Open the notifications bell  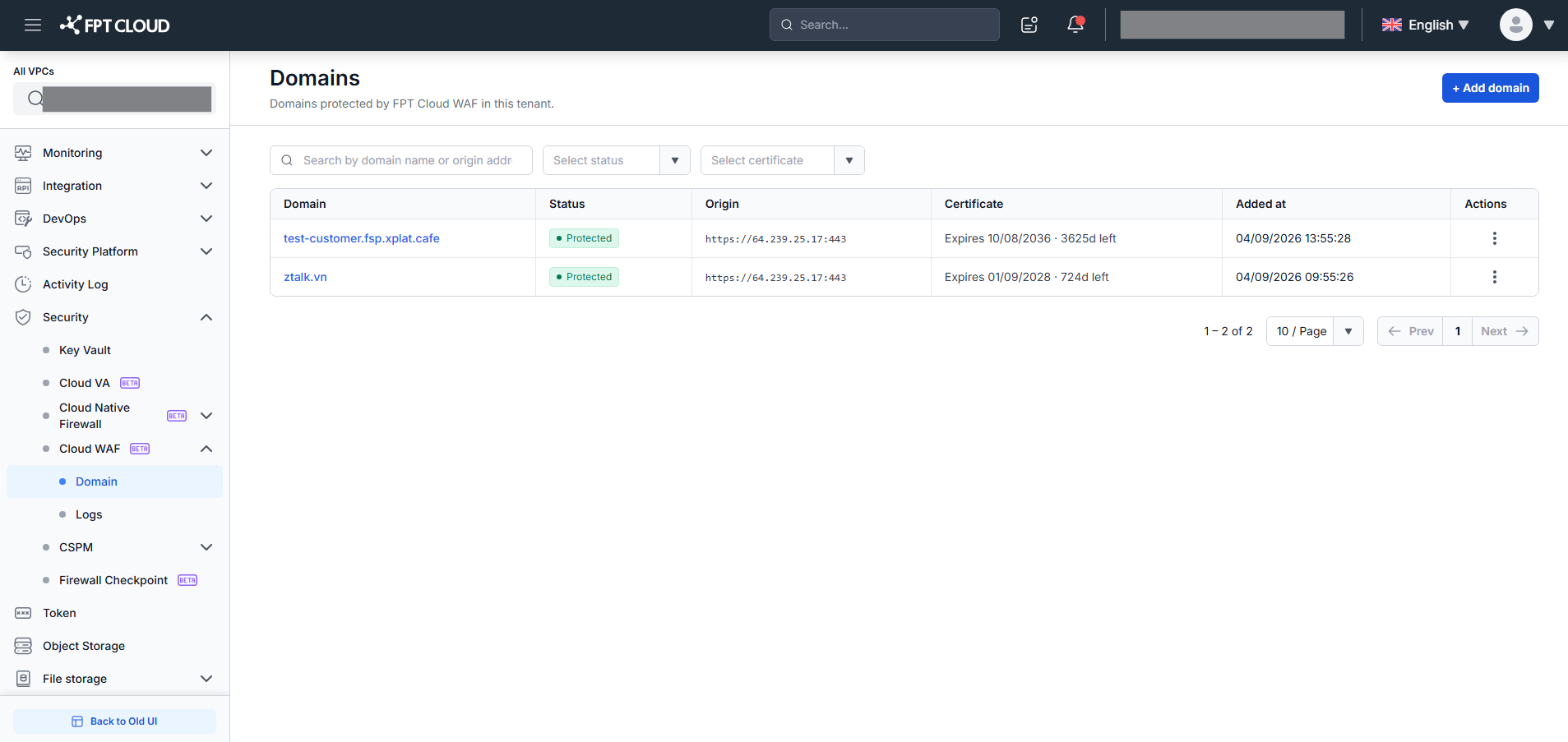(x=1075, y=25)
